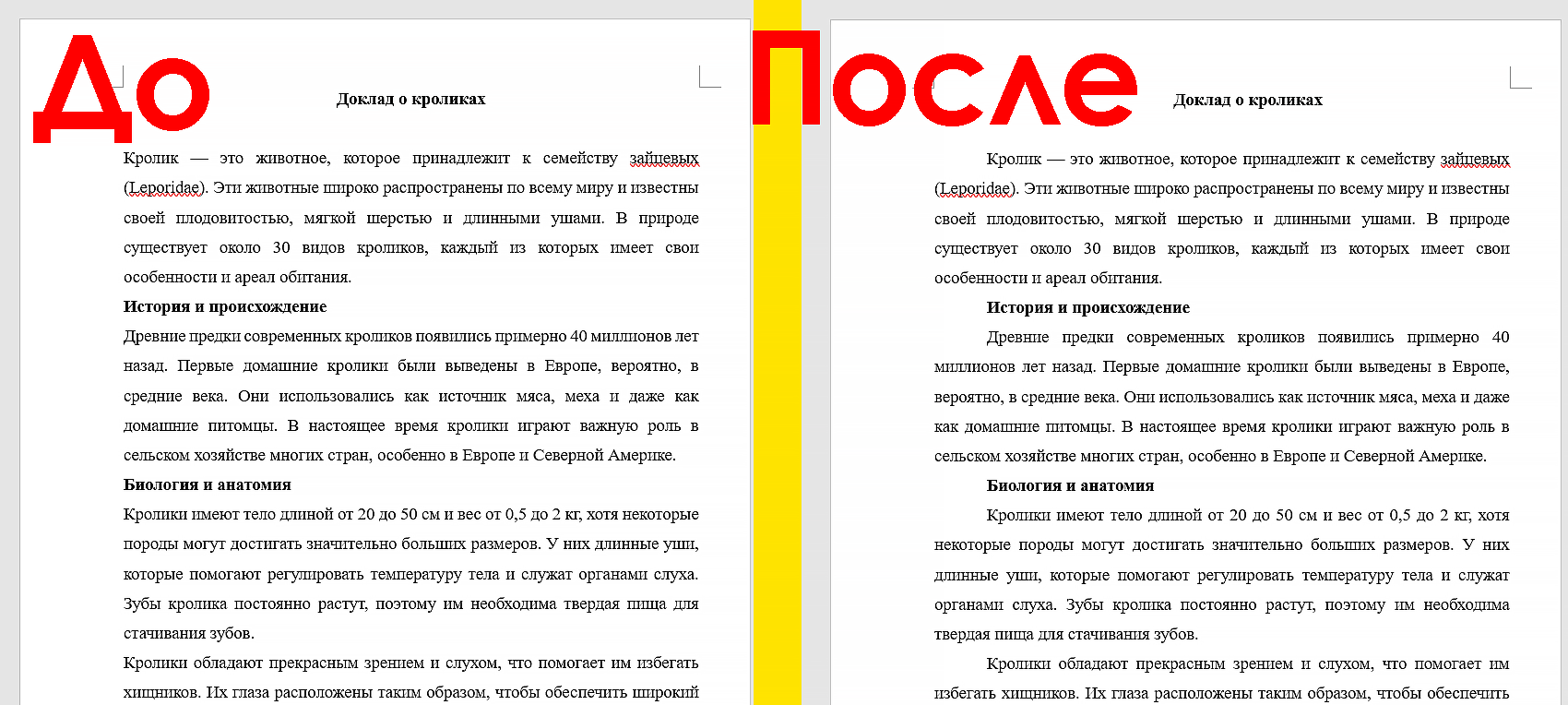Screen dimensions: 1568x705
Task: Click right-page line beginning "существует около 30 видов"
Action: [1222, 248]
